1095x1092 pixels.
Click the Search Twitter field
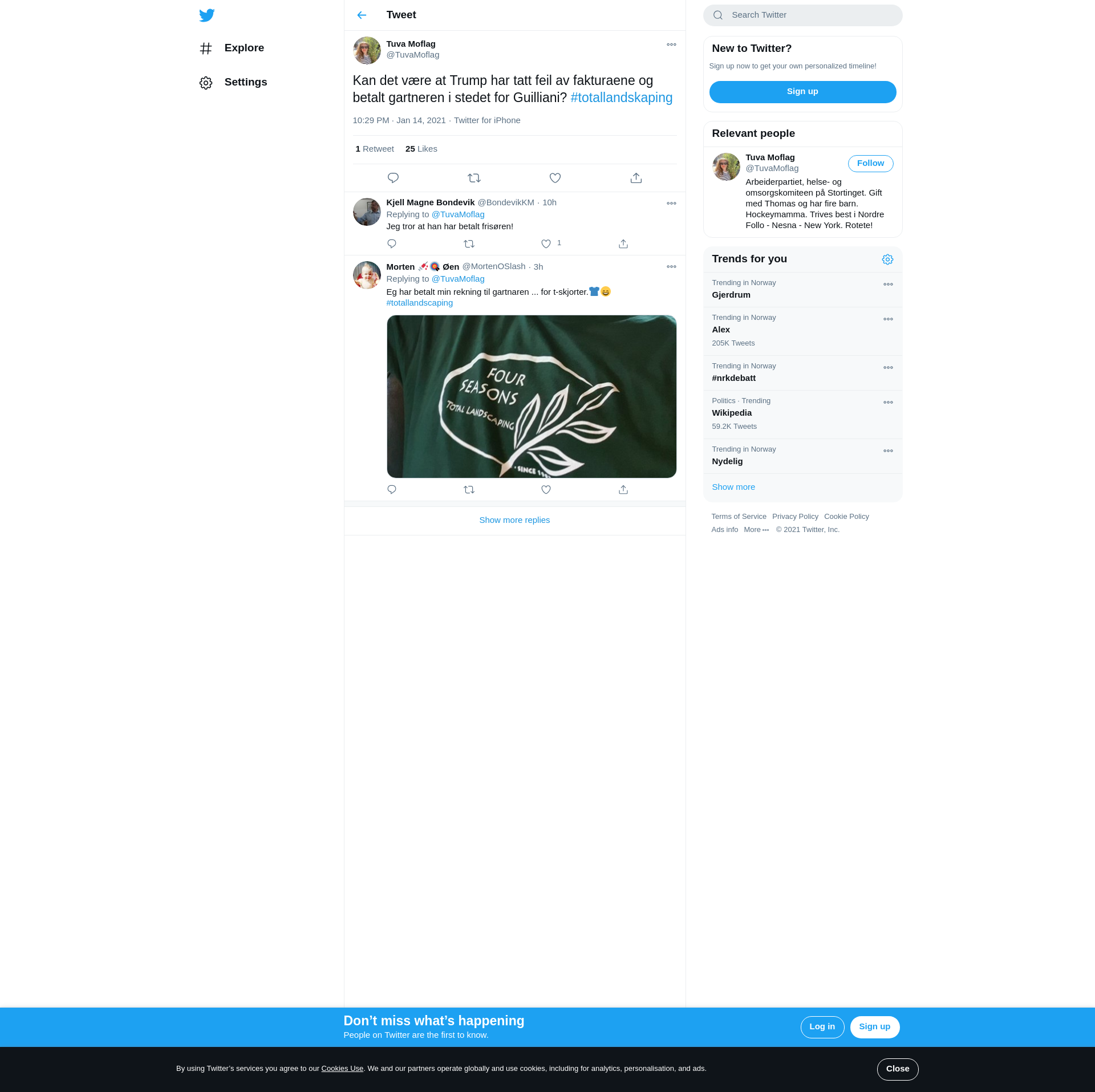802,15
